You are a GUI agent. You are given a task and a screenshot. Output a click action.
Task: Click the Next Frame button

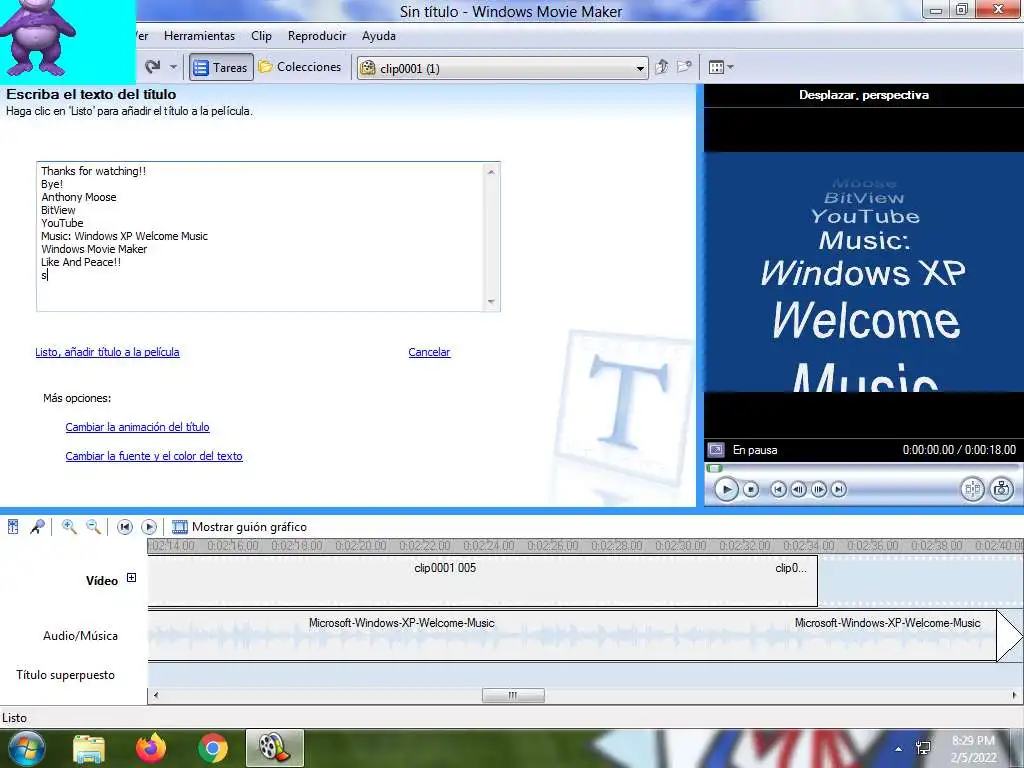(x=819, y=489)
